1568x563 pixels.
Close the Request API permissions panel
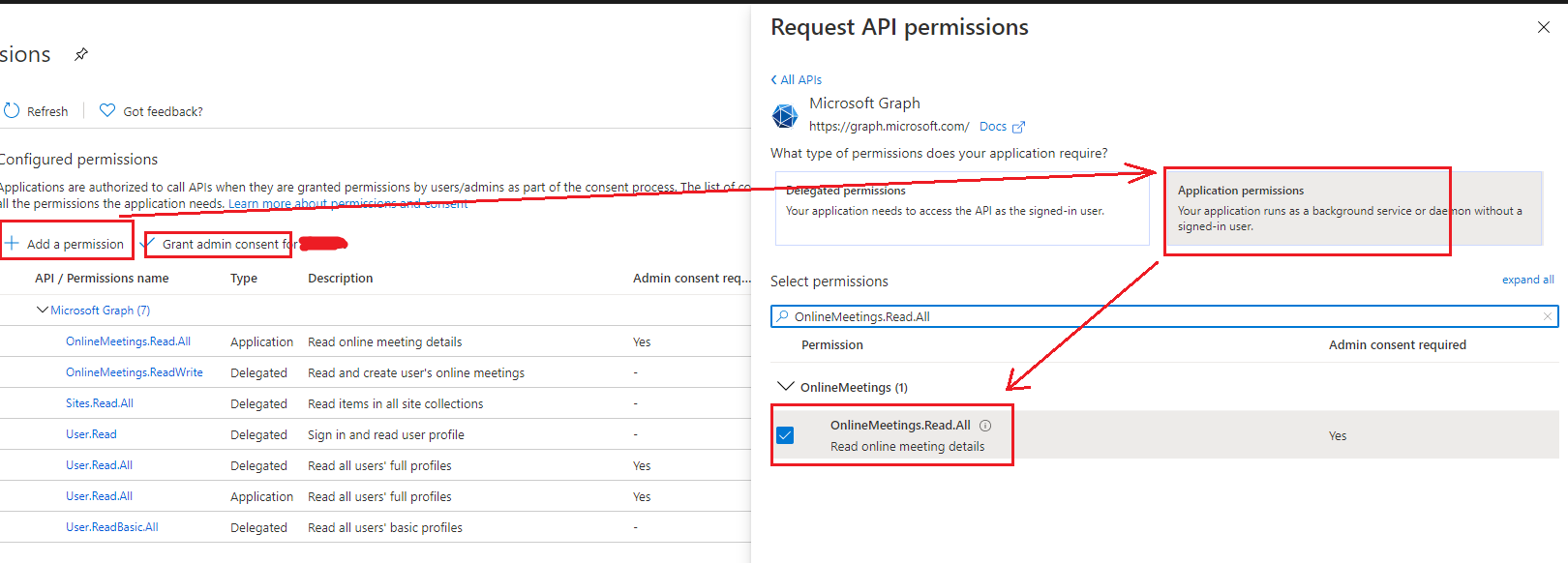click(1544, 27)
